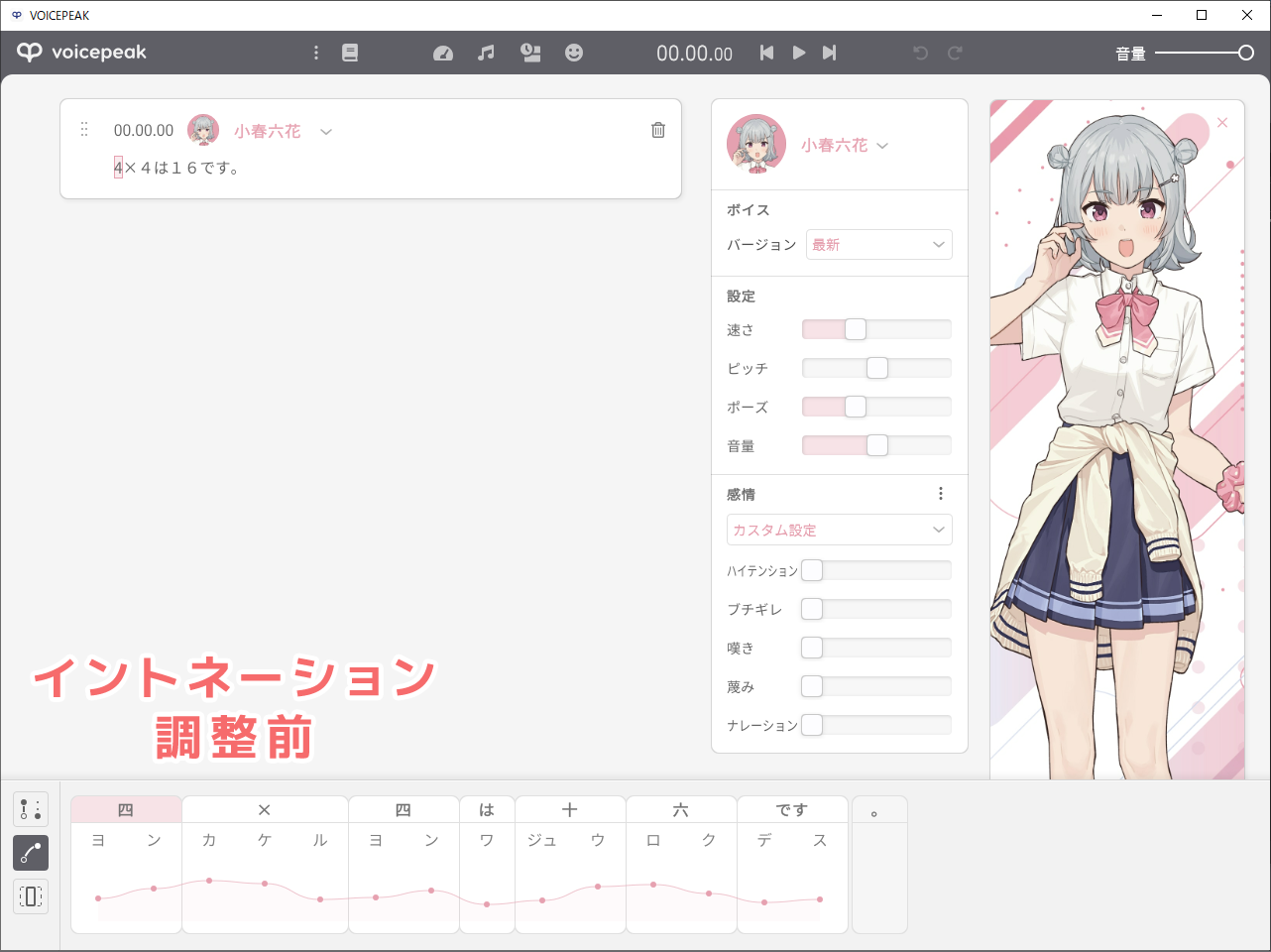Click the music note icon
The height and width of the screenshot is (952, 1271).
point(486,53)
